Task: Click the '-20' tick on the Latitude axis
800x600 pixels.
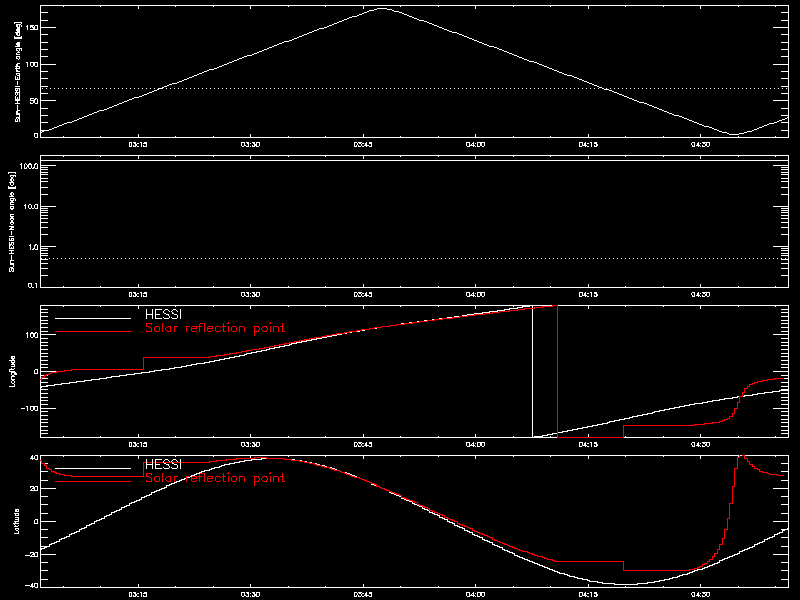Action: 32,554
